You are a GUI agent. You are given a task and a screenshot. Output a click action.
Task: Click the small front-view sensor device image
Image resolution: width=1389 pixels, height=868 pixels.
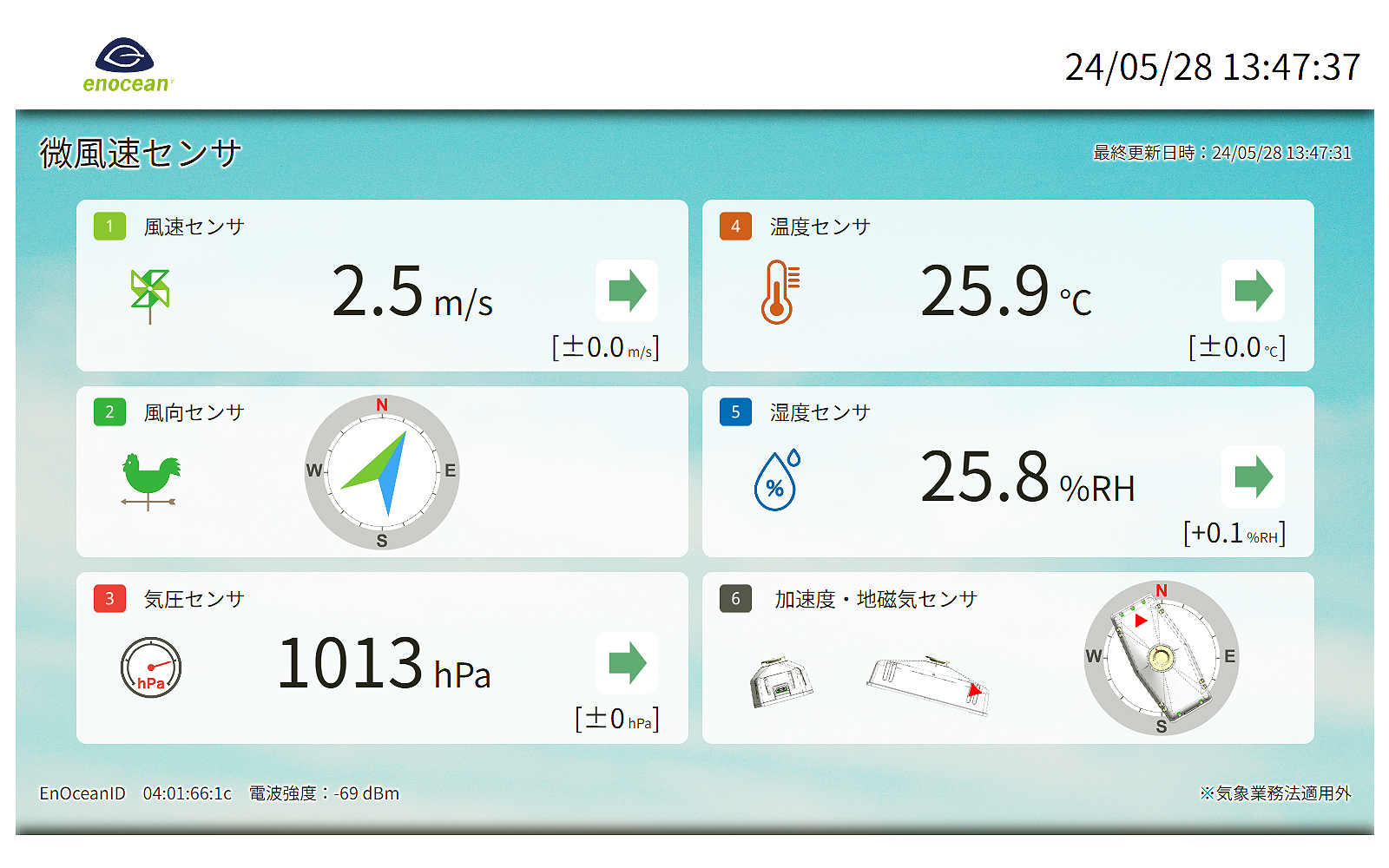tap(780, 682)
